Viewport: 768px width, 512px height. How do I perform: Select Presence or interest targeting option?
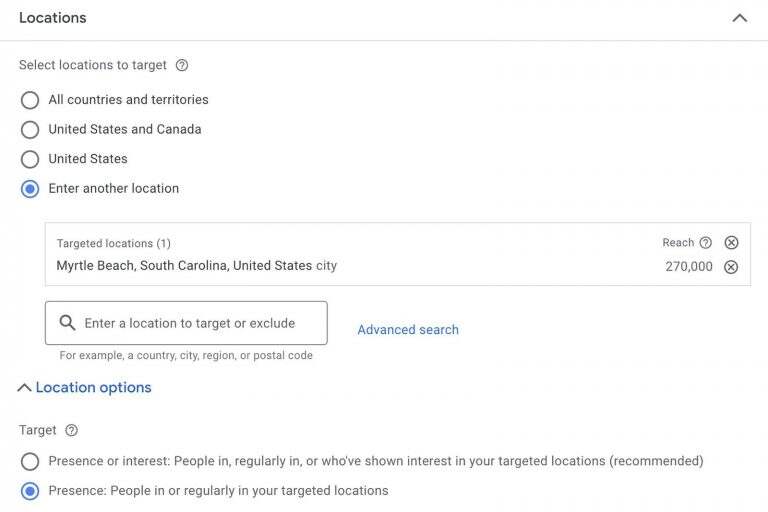click(30, 462)
